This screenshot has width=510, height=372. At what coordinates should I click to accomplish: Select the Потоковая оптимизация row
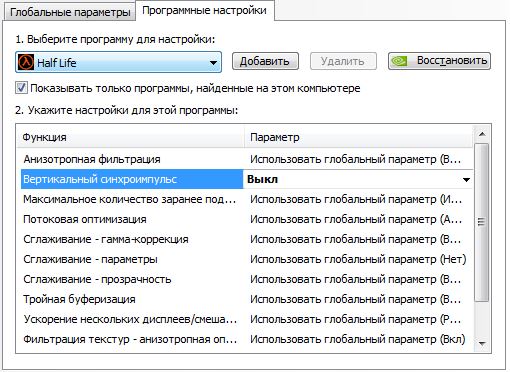tap(247, 219)
